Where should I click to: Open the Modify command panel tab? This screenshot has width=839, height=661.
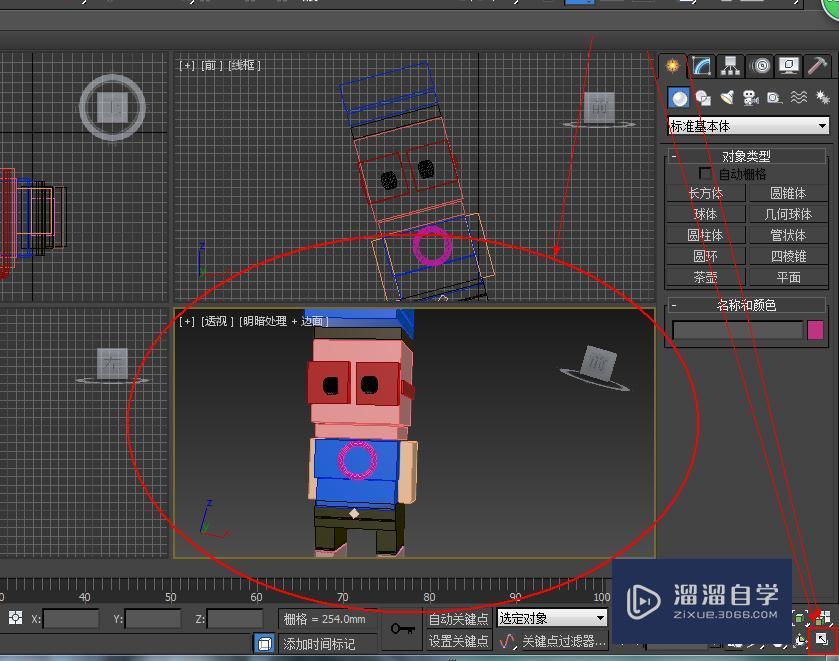700,65
